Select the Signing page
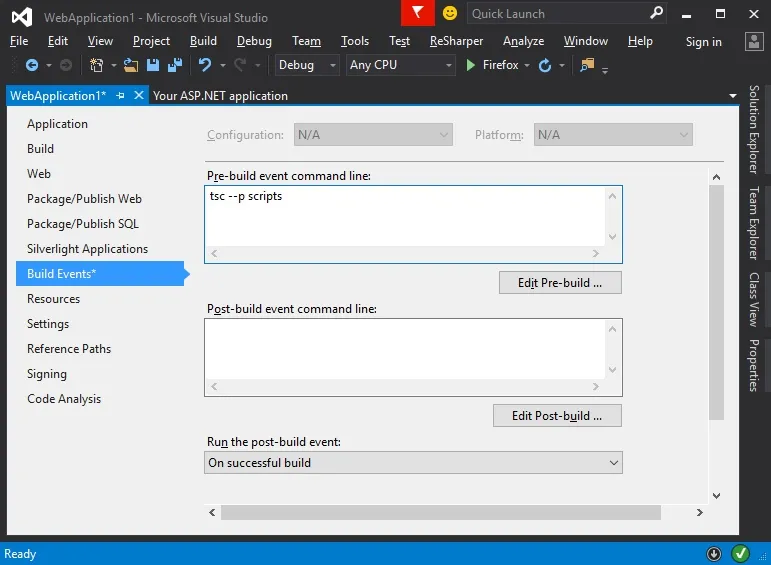The image size is (771, 565). point(47,374)
